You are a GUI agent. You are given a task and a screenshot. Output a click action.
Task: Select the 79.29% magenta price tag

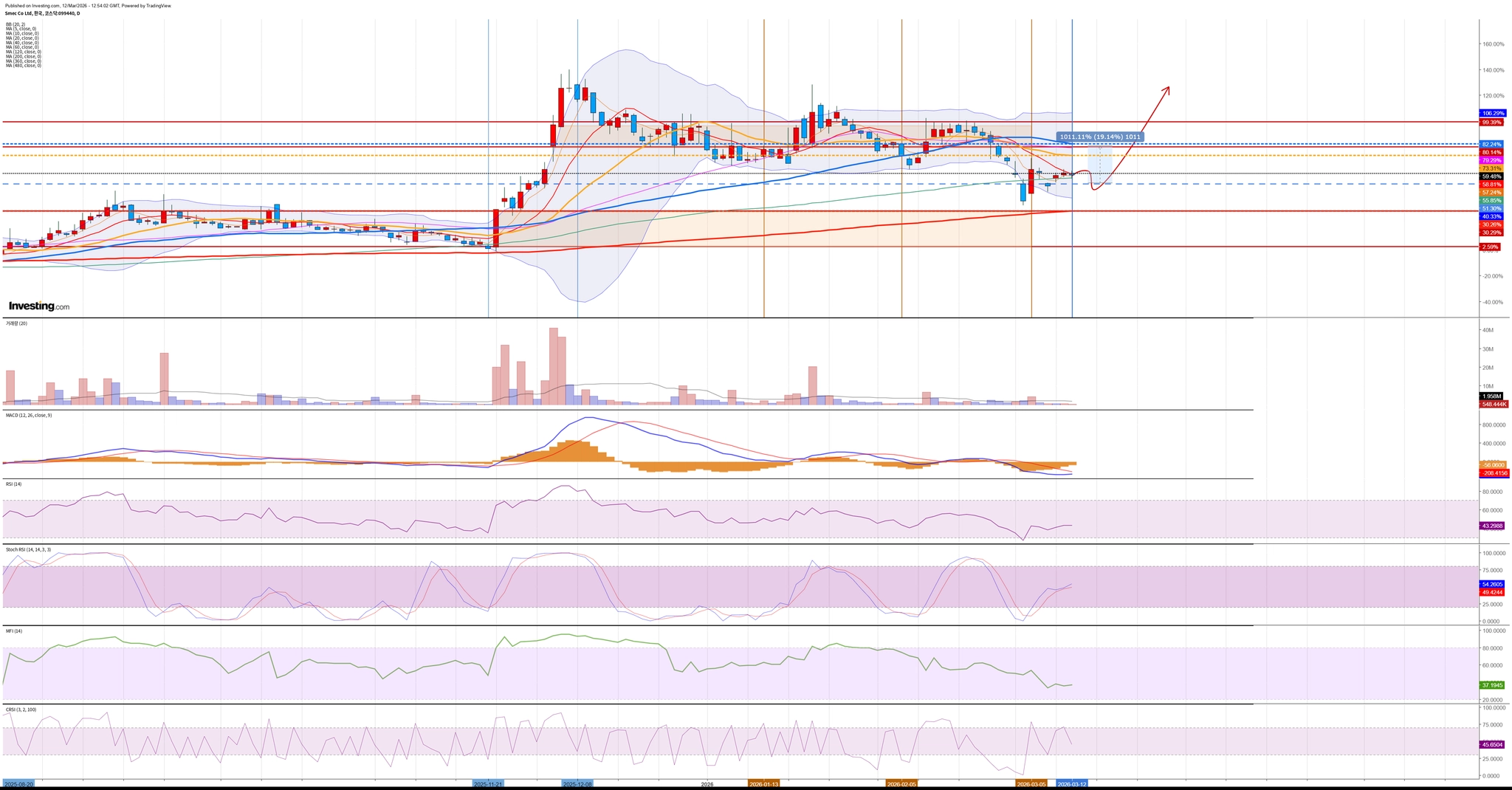pos(1491,160)
